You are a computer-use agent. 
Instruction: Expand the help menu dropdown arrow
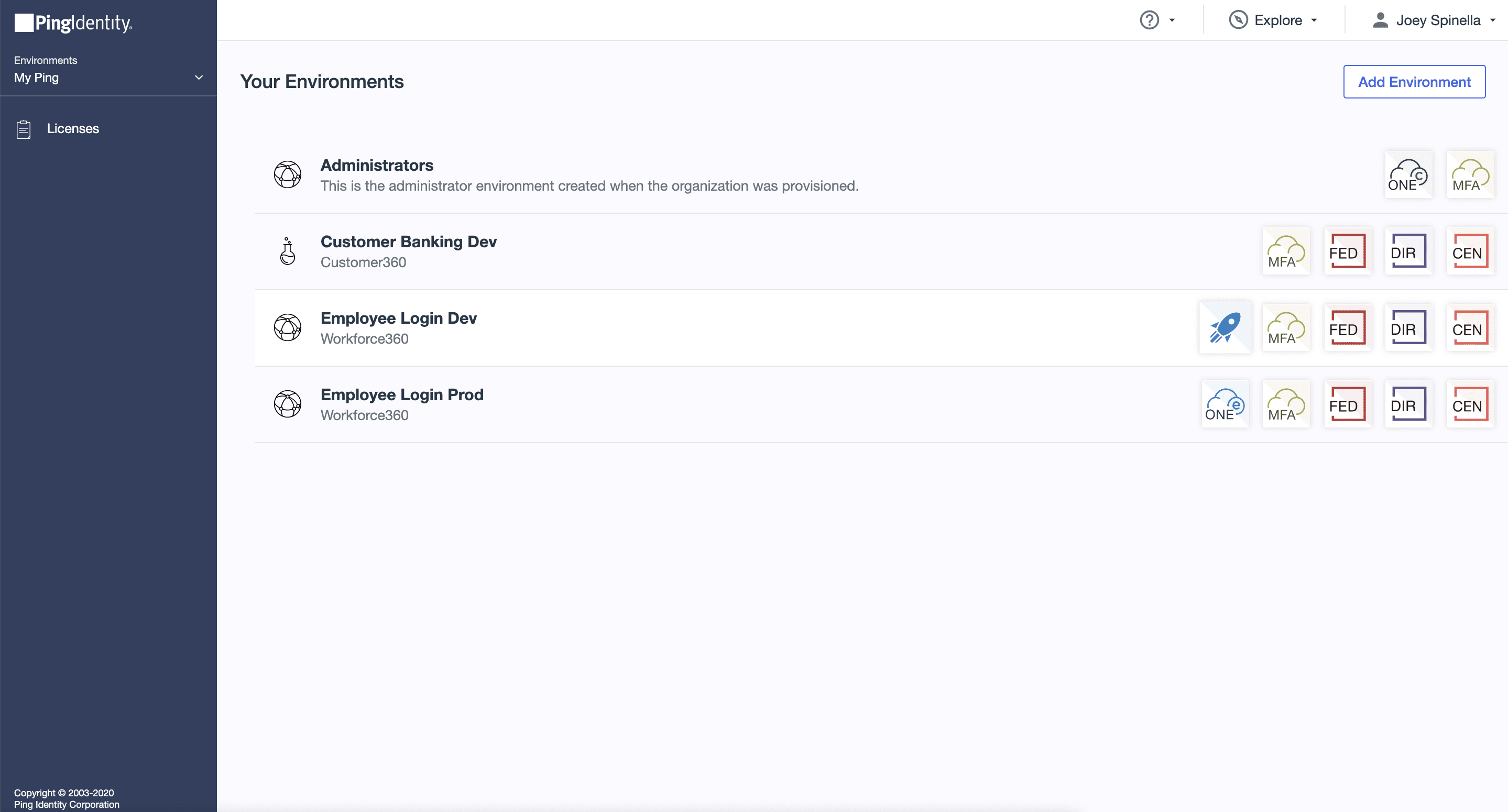click(1172, 20)
